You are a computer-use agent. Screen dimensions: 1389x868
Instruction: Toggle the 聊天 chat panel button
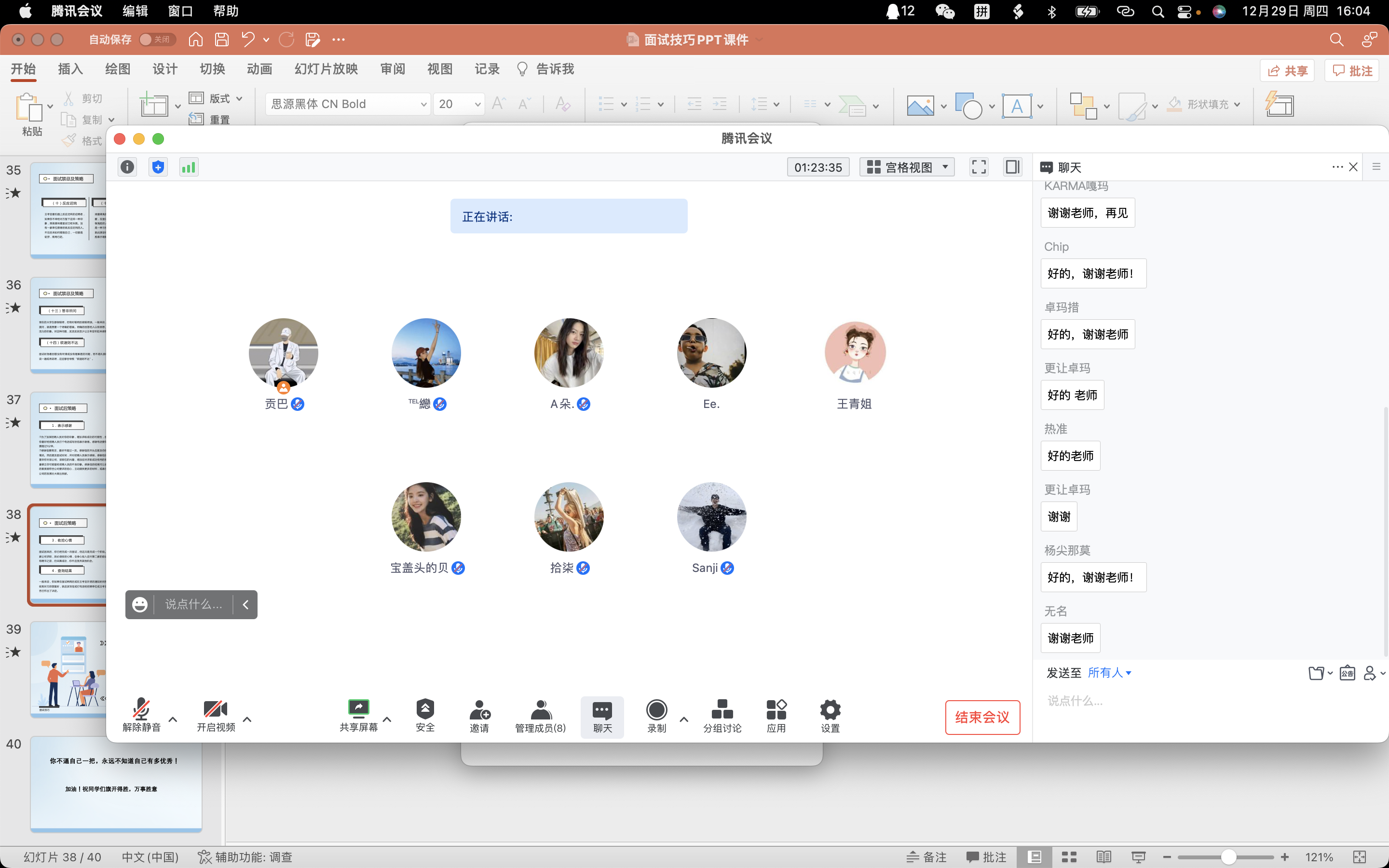click(x=602, y=717)
